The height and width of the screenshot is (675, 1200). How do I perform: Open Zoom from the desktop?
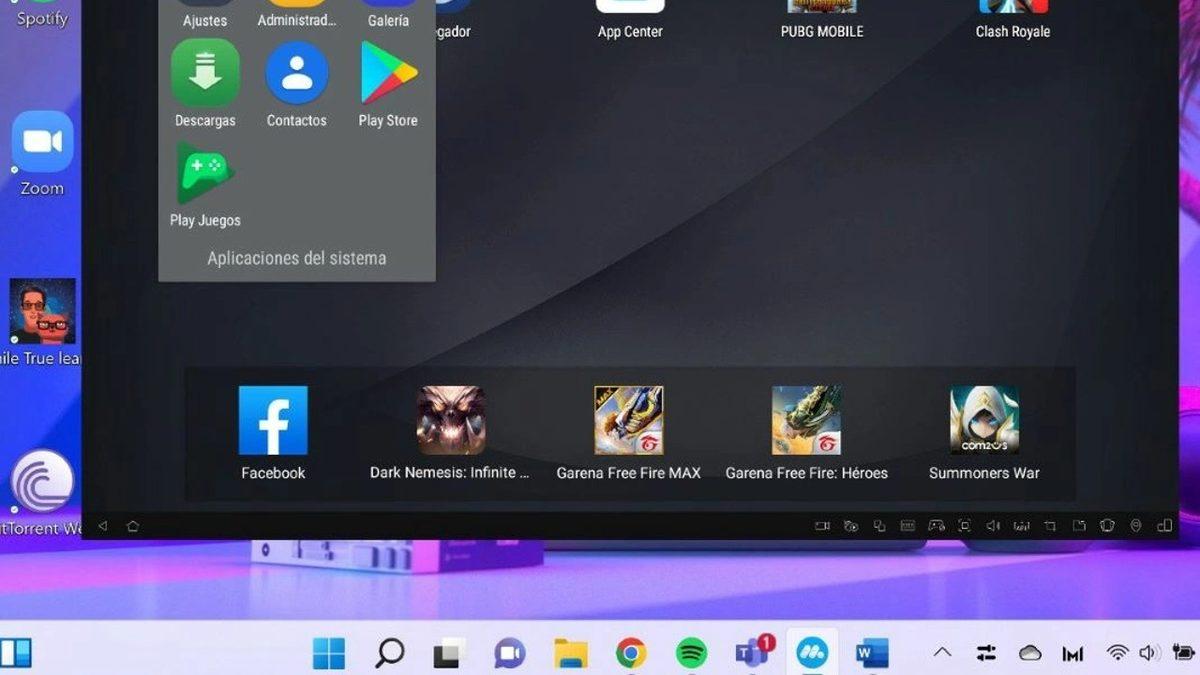42,143
